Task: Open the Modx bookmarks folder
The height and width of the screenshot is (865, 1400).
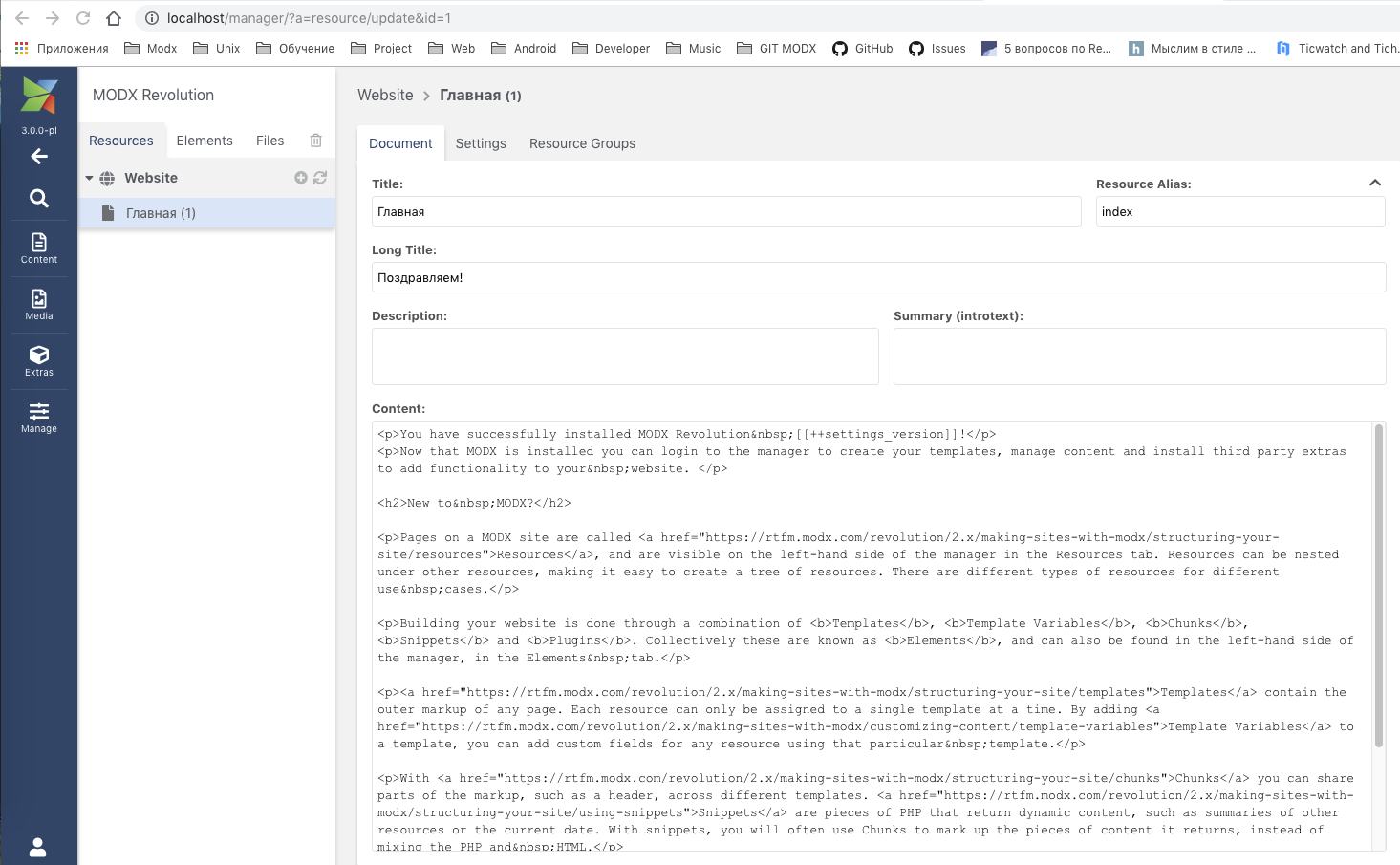Action: pos(151,48)
